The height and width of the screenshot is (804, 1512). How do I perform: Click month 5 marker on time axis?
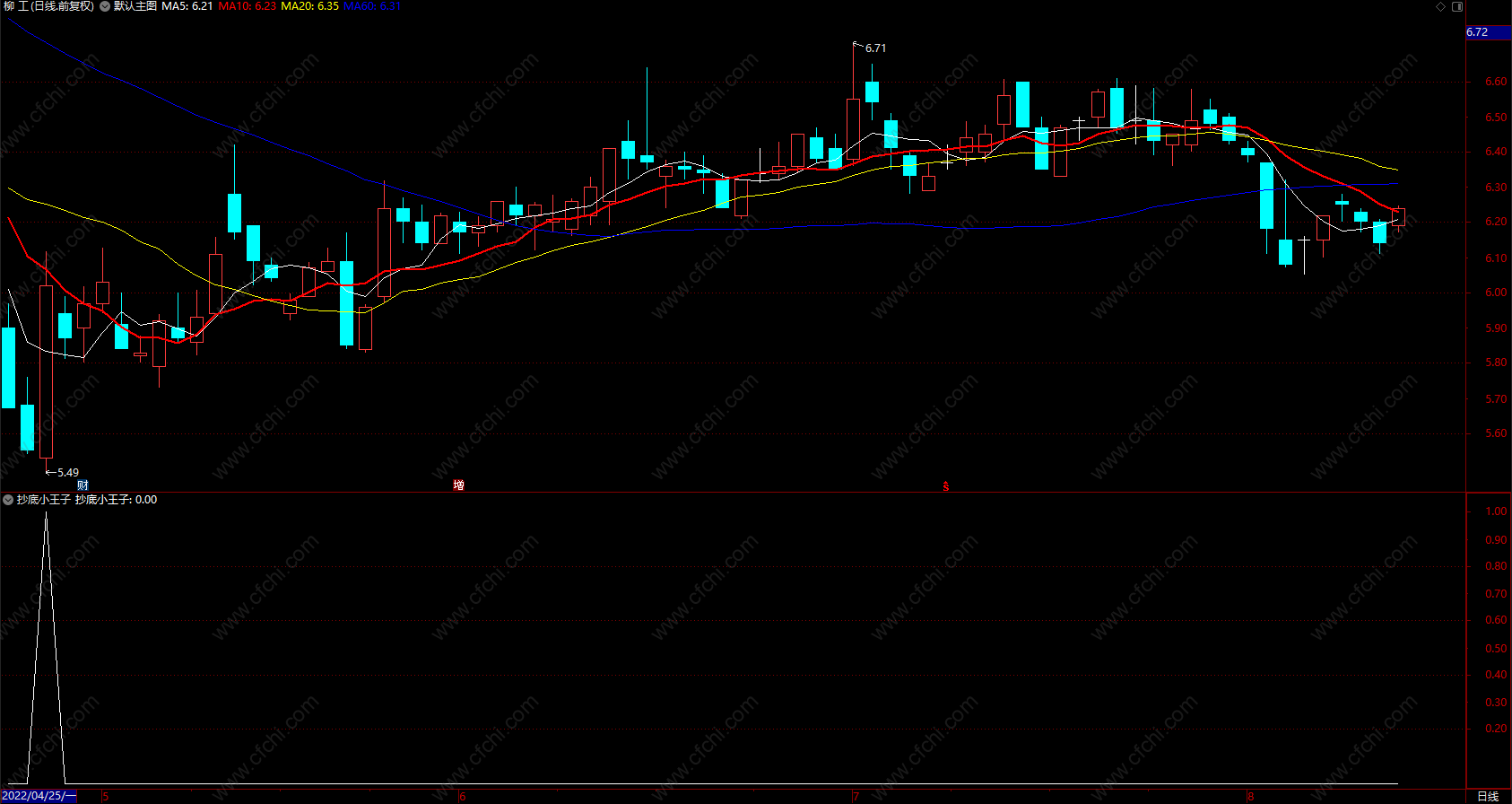[106, 797]
